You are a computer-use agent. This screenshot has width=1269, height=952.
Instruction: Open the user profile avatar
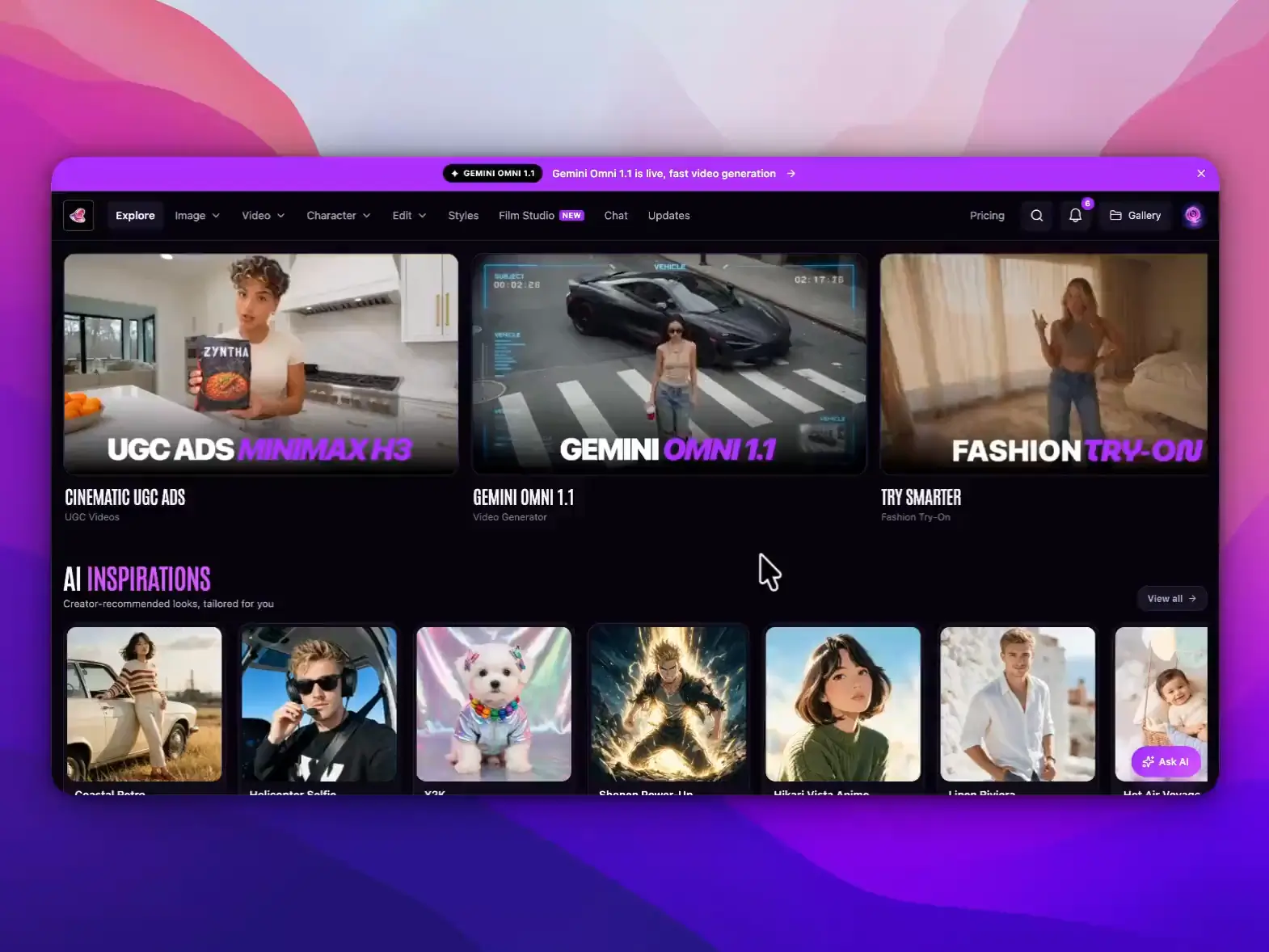pos(1193,216)
